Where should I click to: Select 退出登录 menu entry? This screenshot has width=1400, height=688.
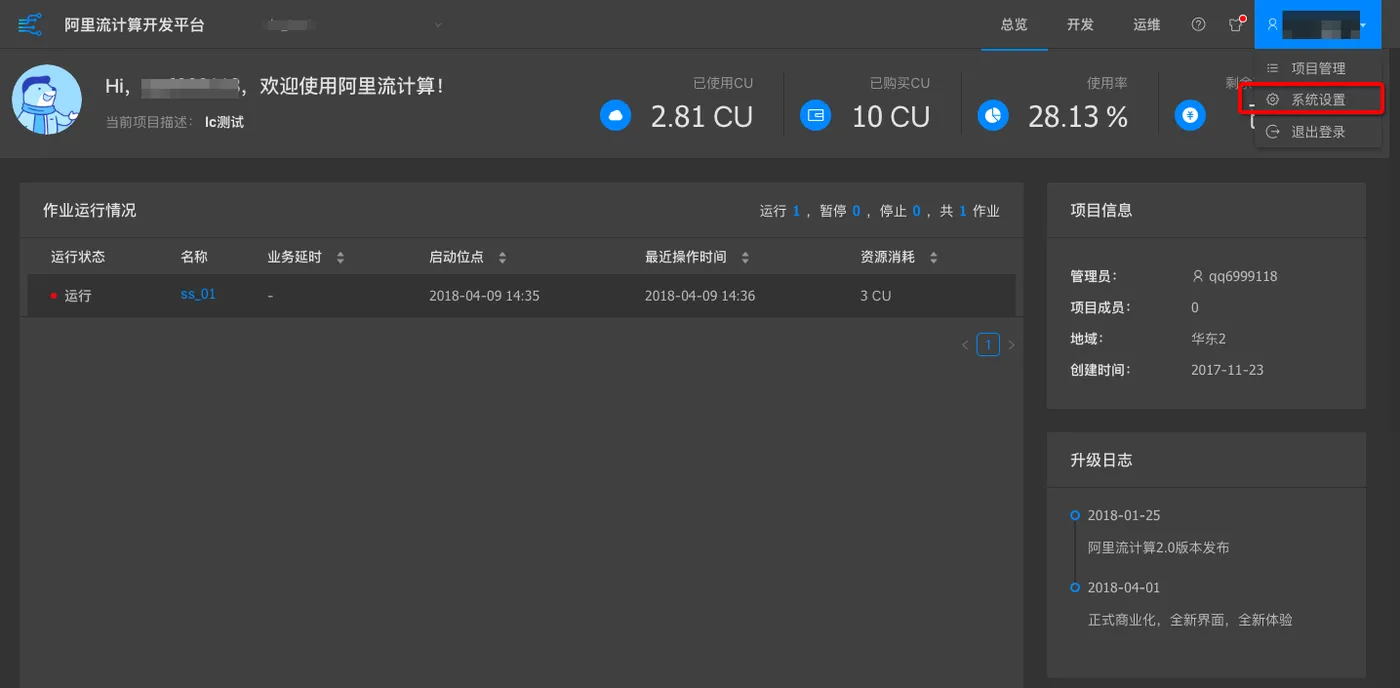point(1318,132)
